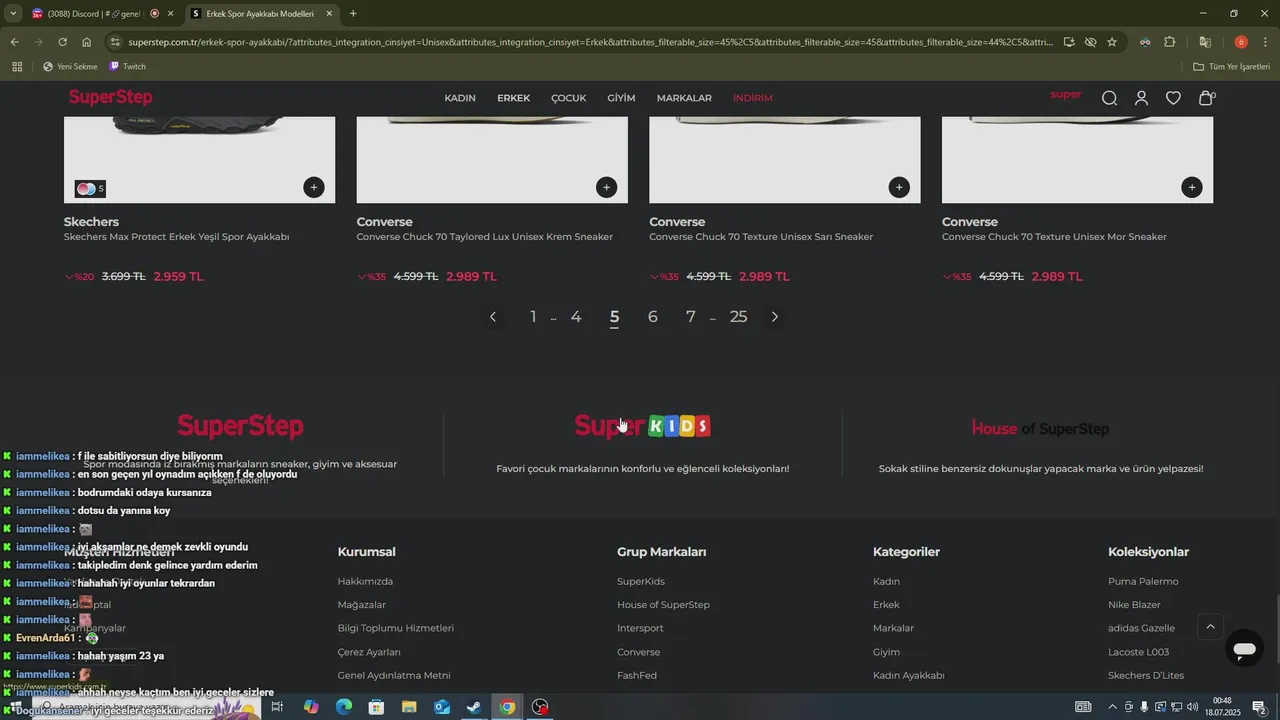Screen dimensions: 1280x720
Task: Open the search magnifier icon in SuperStep header
Action: coord(1109,98)
